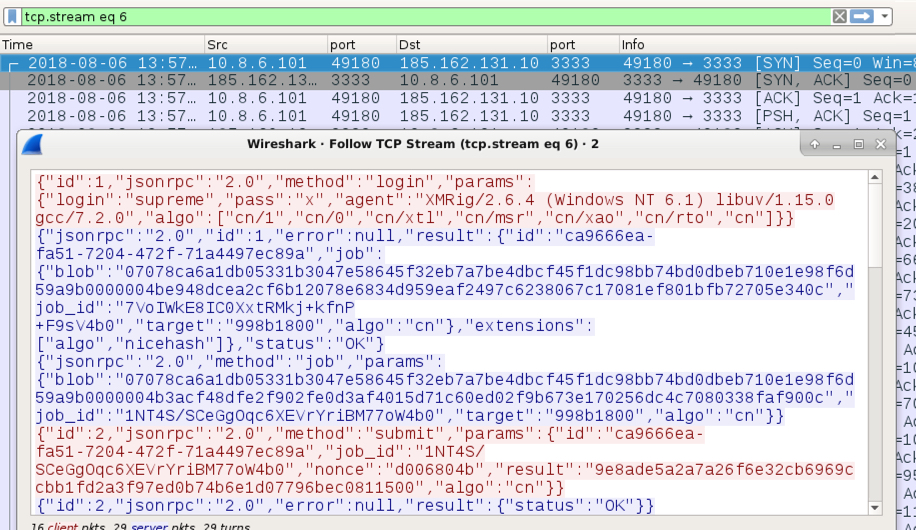Viewport: 916px width, 530px height.
Task: Open the filter history dropdown arrow
Action: click(x=884, y=16)
